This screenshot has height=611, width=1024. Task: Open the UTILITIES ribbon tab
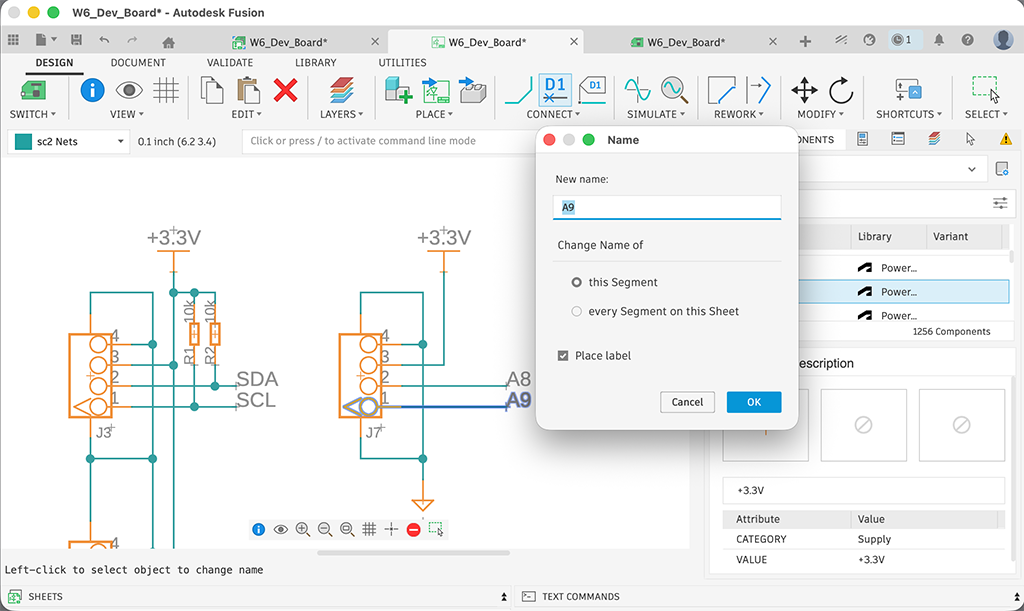(402, 63)
